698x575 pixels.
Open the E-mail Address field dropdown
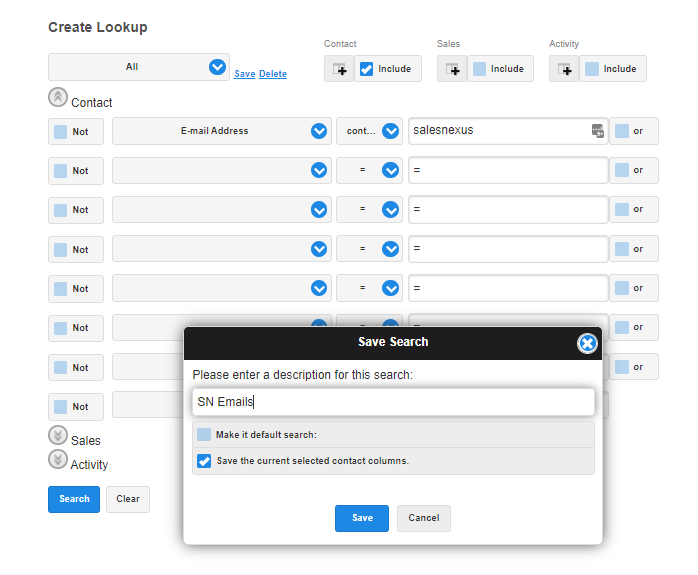click(x=319, y=131)
